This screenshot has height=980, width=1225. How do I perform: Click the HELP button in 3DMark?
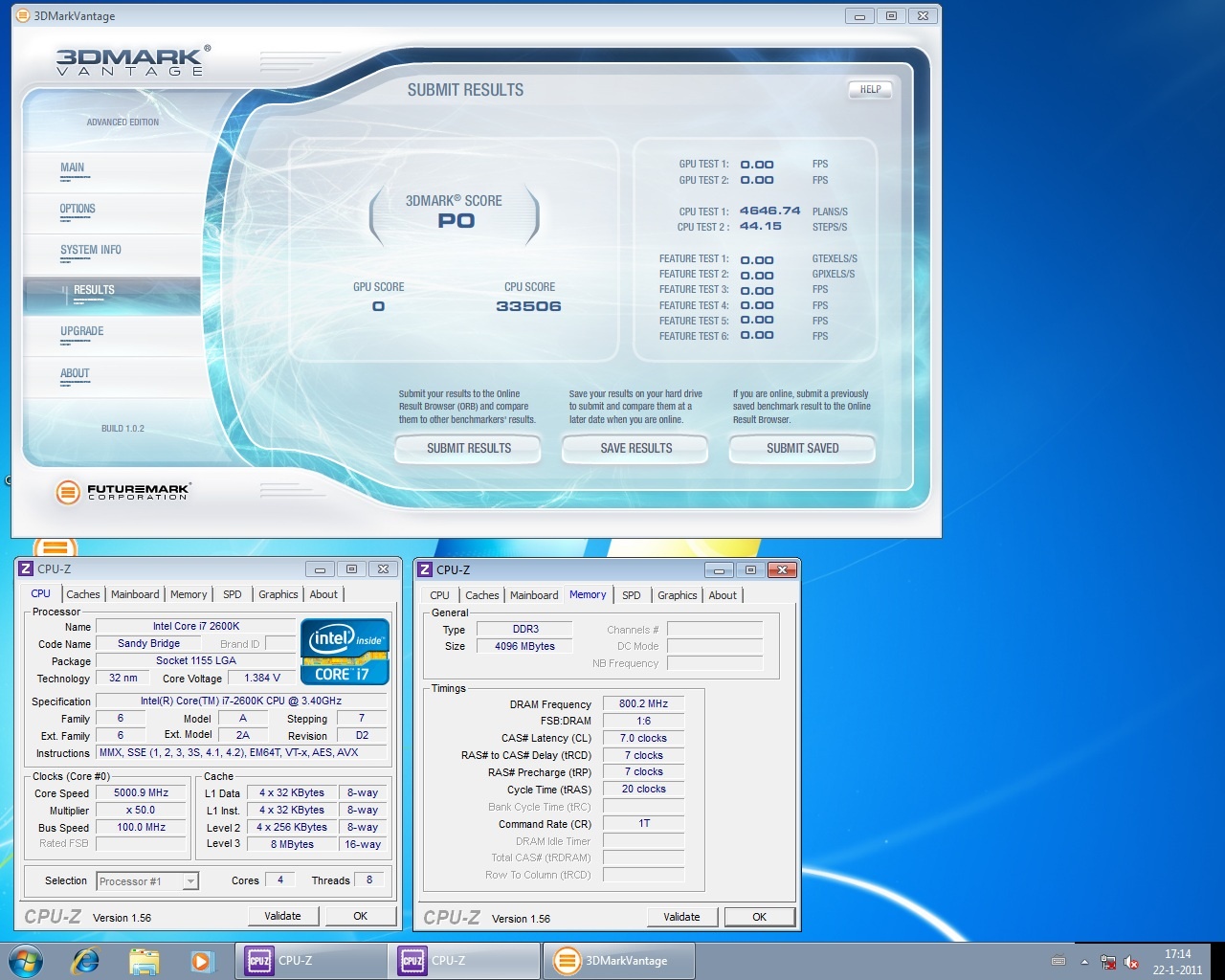(x=870, y=90)
